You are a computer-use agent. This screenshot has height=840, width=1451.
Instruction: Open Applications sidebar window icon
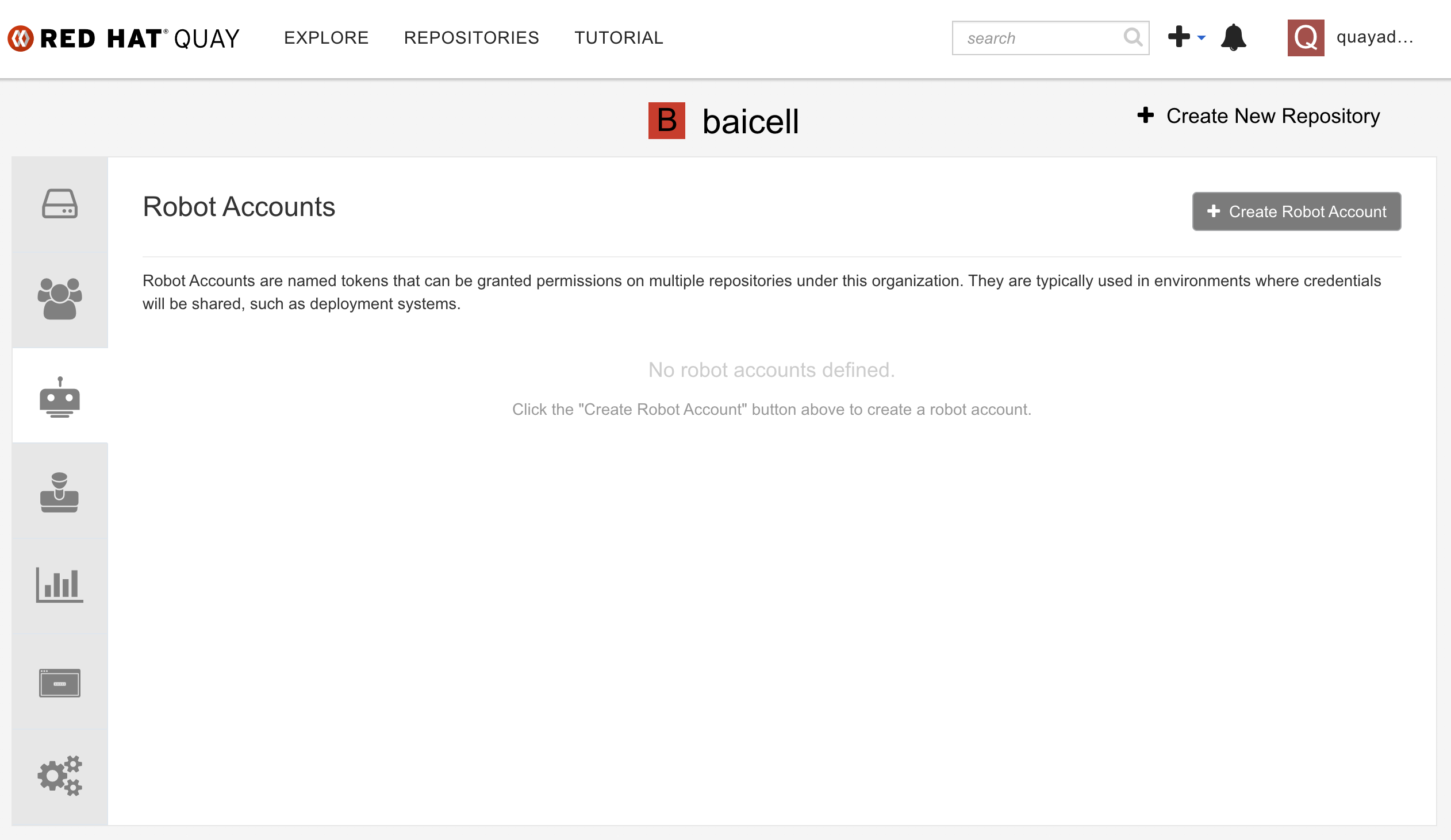(59, 683)
